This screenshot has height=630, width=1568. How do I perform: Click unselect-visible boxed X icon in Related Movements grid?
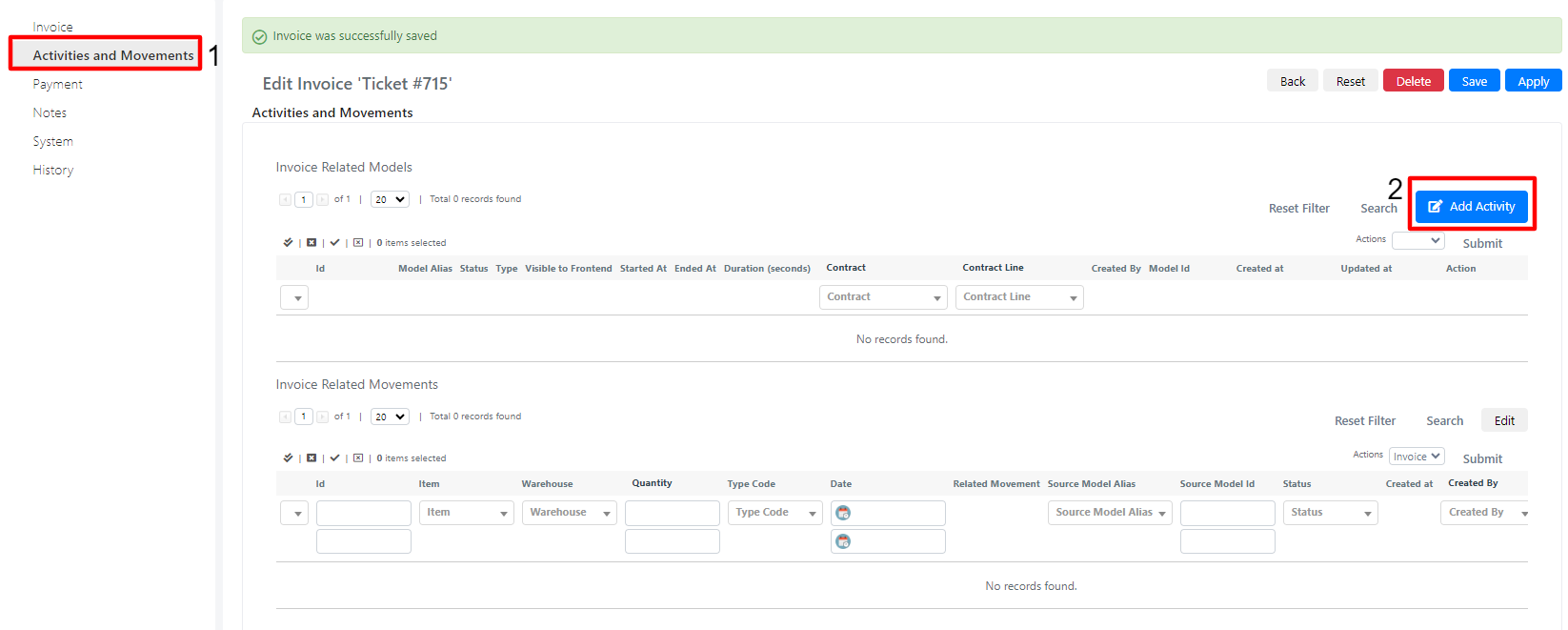click(x=358, y=457)
